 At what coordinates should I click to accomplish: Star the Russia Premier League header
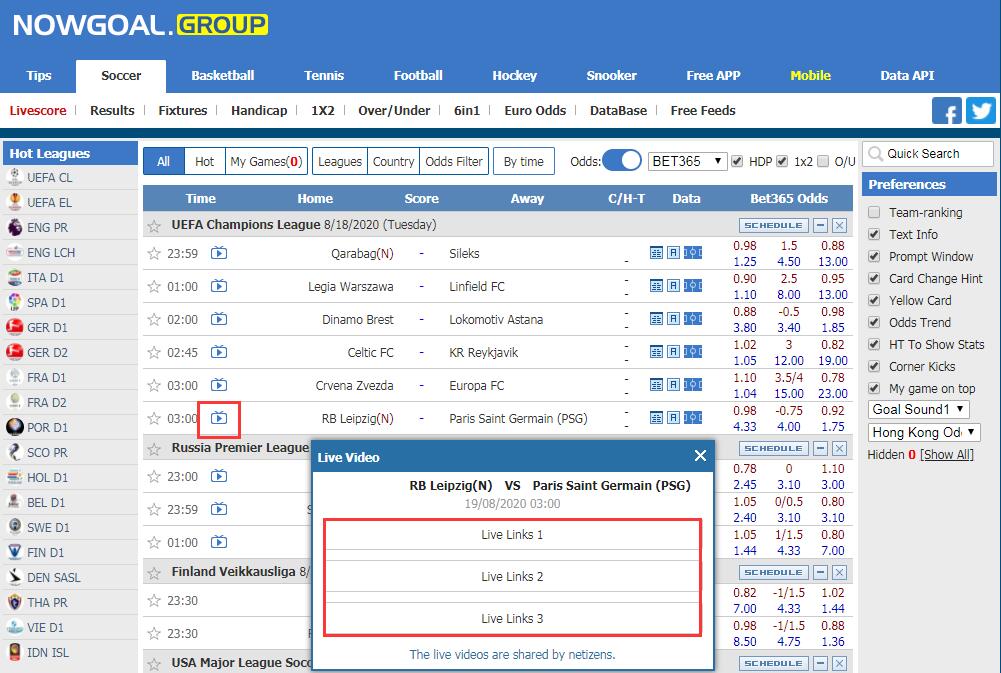pyautogui.click(x=154, y=449)
